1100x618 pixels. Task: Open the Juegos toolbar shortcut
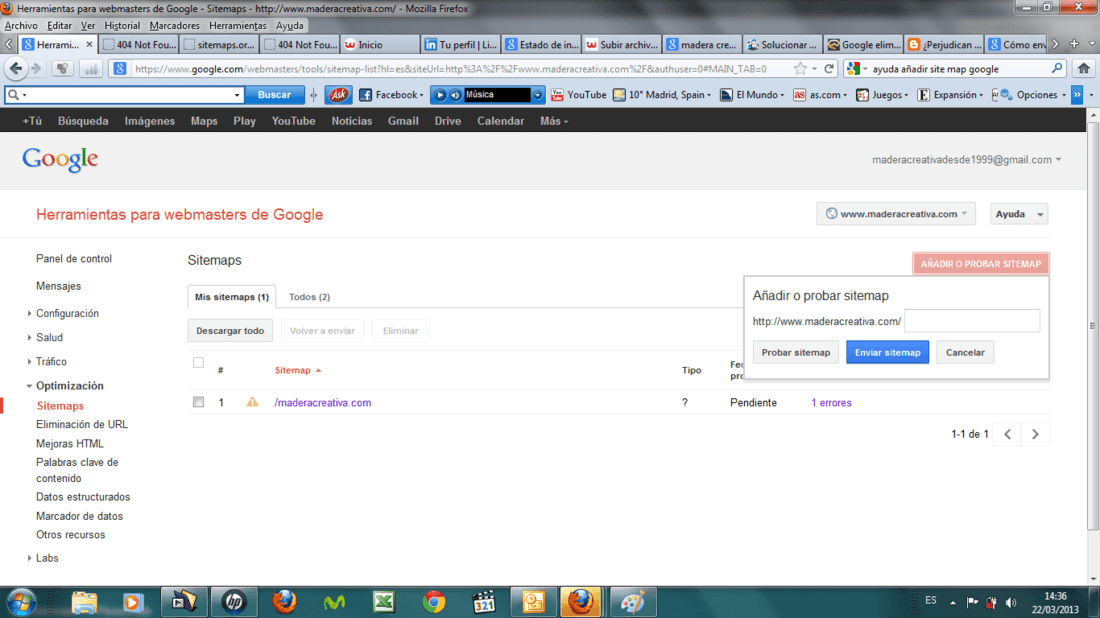coord(882,95)
